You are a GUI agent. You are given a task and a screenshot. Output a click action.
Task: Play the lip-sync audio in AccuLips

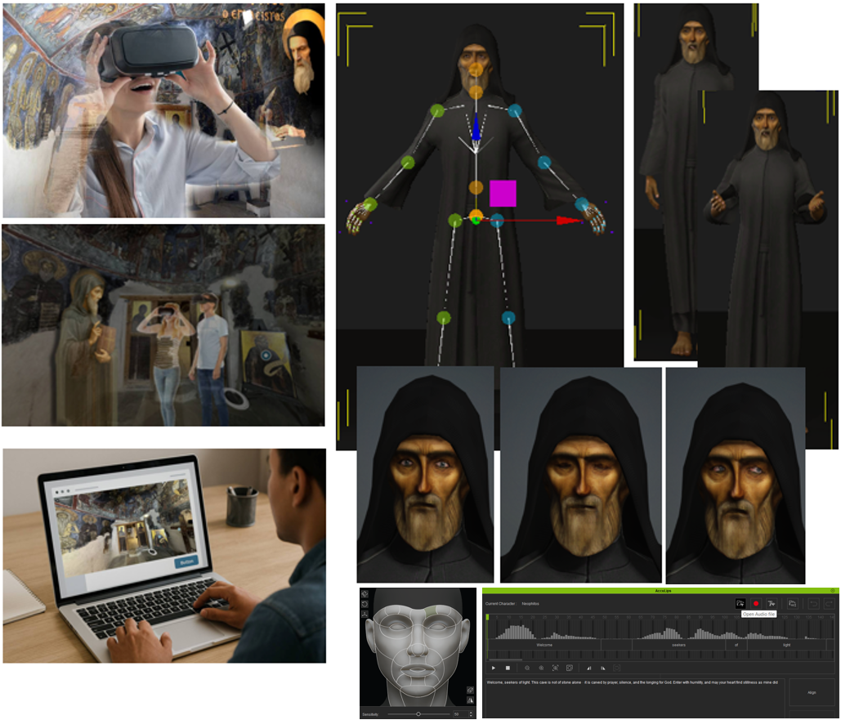coord(493,667)
